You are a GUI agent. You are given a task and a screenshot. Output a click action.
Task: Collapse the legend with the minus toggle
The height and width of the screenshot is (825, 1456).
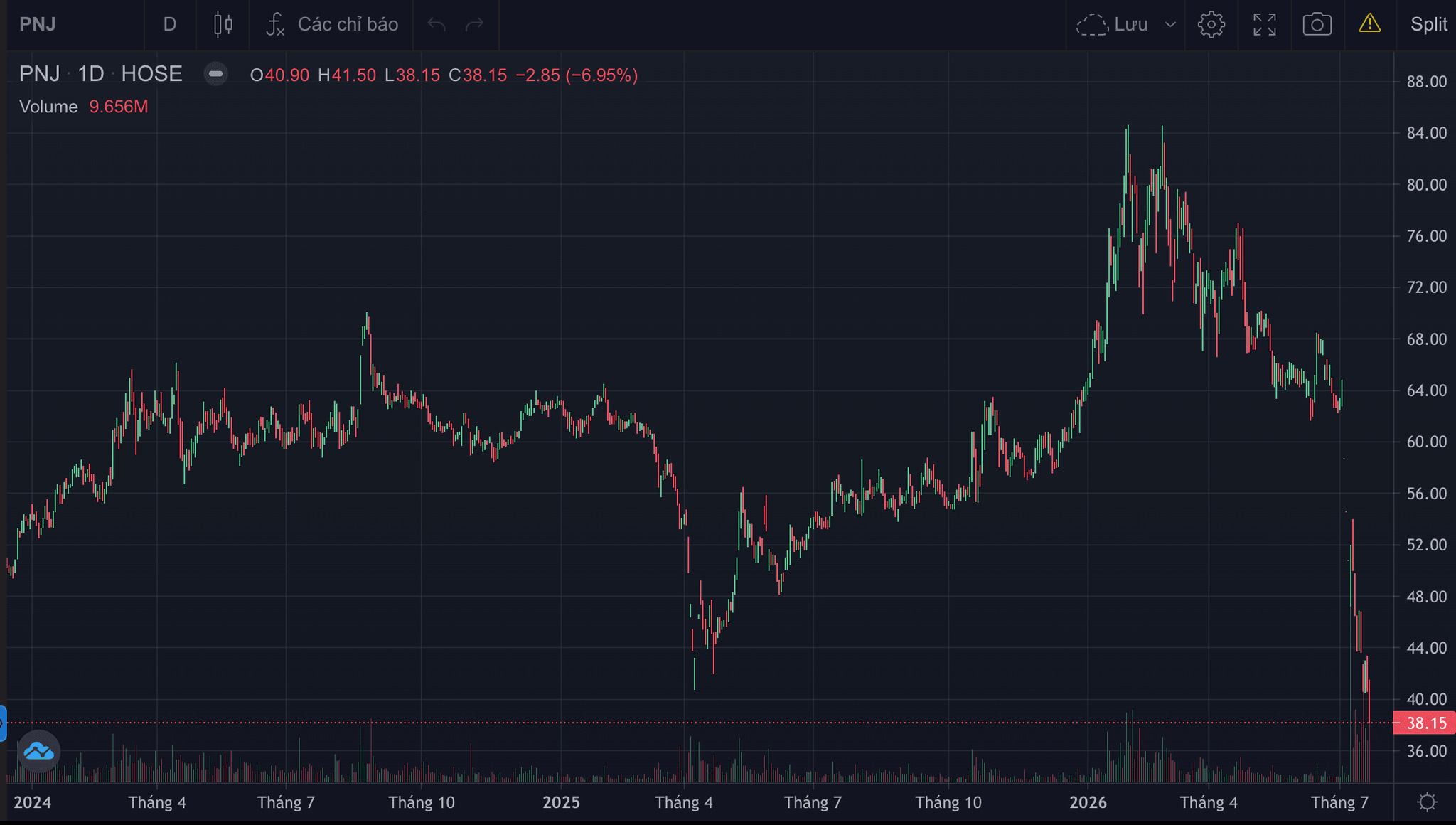click(216, 74)
